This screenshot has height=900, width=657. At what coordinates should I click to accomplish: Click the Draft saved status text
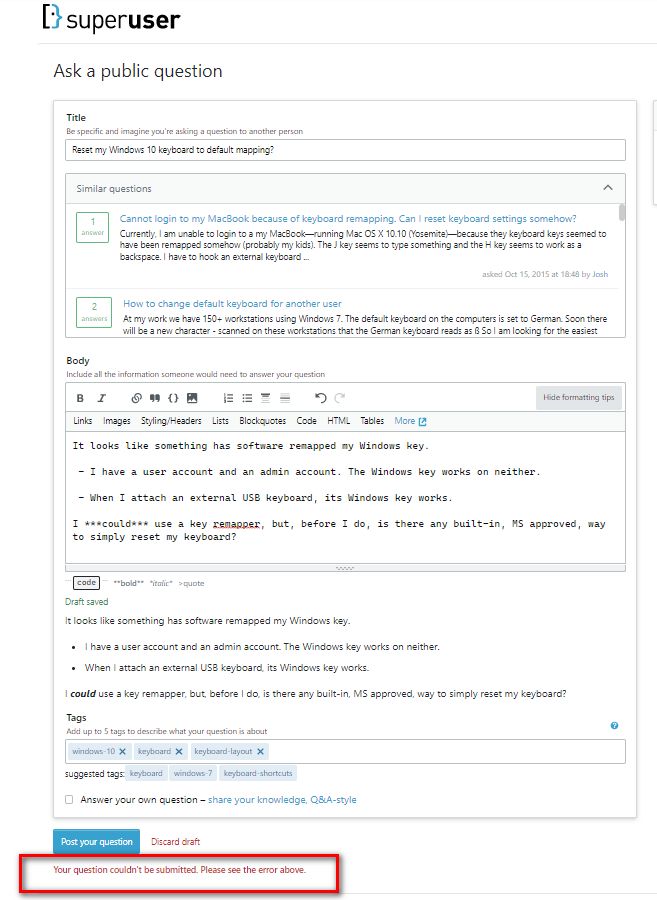[x=87, y=602]
